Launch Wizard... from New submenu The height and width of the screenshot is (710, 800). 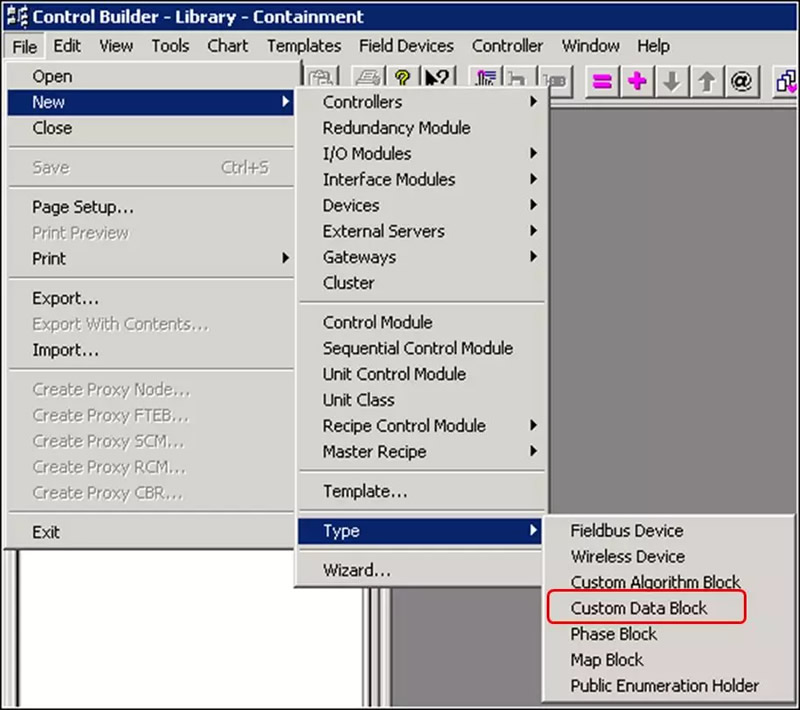click(421, 570)
